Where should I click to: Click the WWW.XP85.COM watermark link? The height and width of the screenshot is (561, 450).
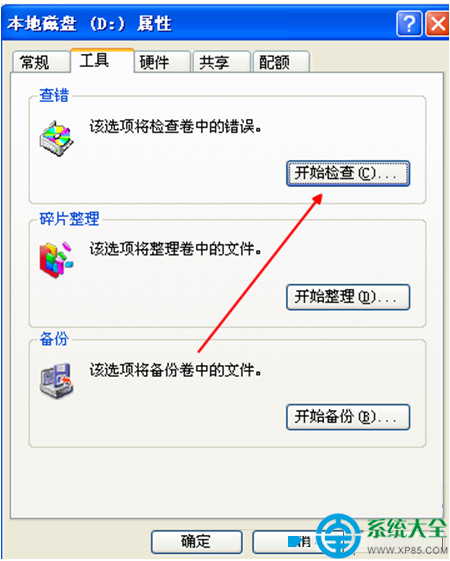click(x=408, y=550)
